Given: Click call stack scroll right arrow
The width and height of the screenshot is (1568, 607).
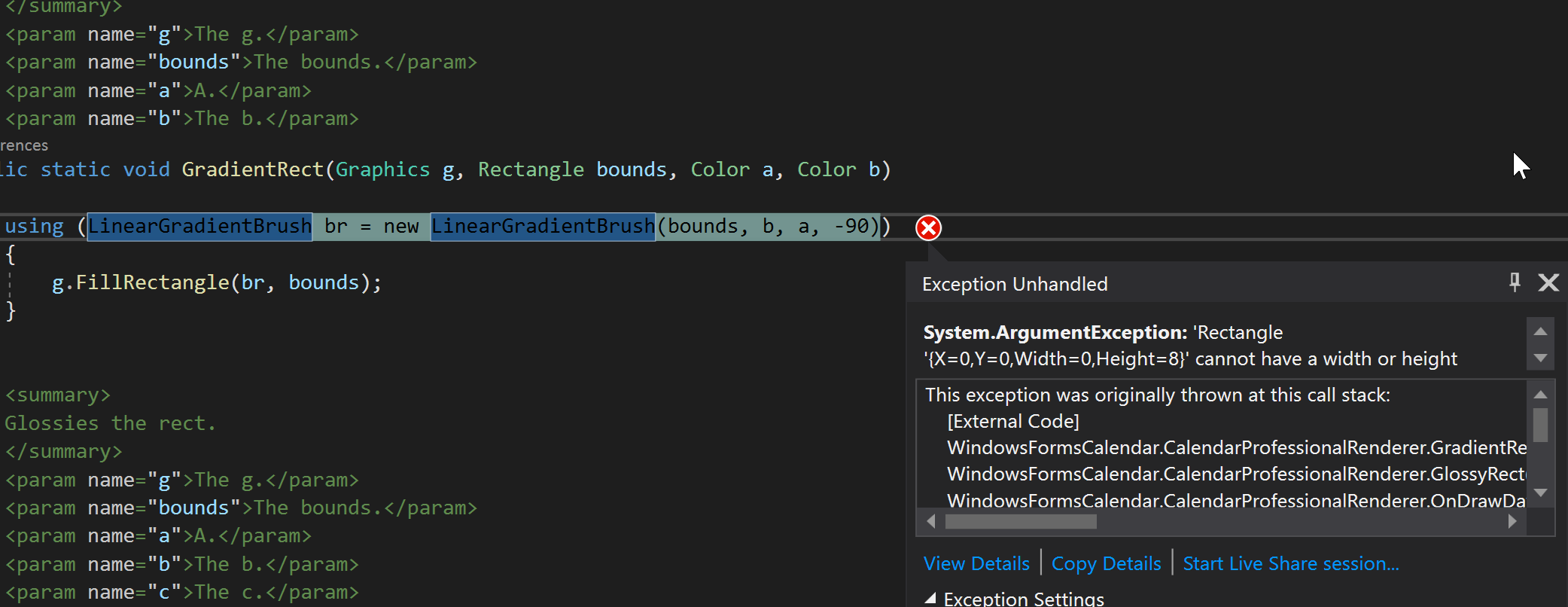Looking at the screenshot, I should [1512, 521].
